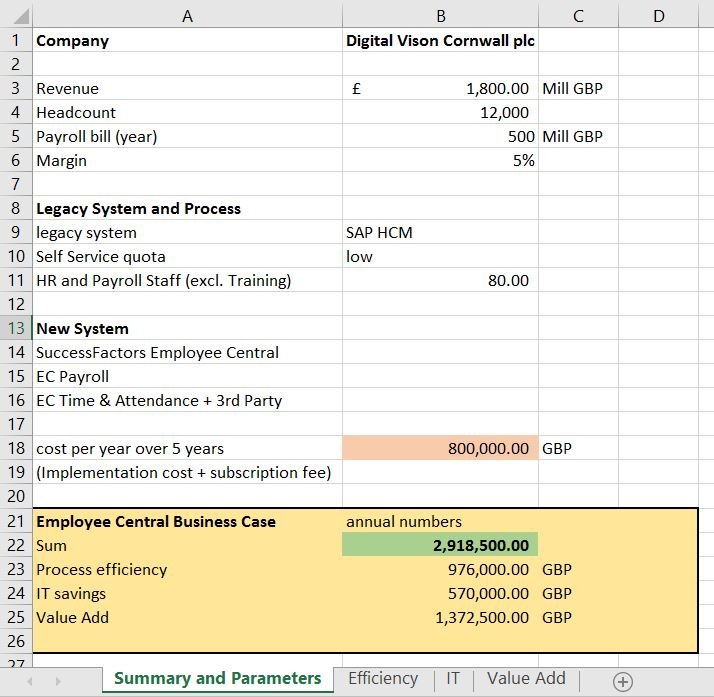Switch to the IT sheet tab

(x=453, y=678)
